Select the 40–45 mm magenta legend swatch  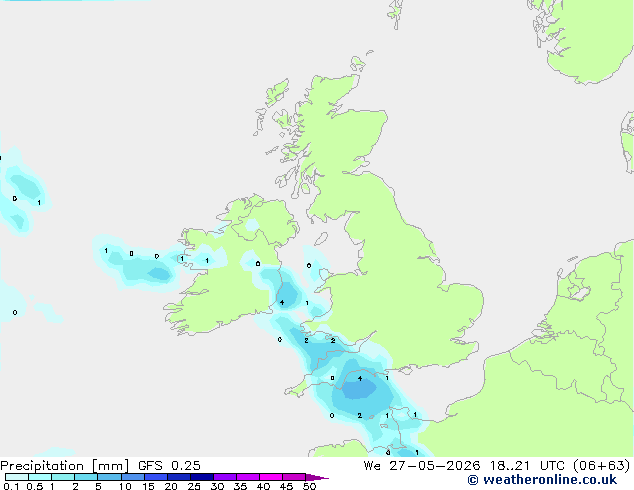(x=271, y=477)
